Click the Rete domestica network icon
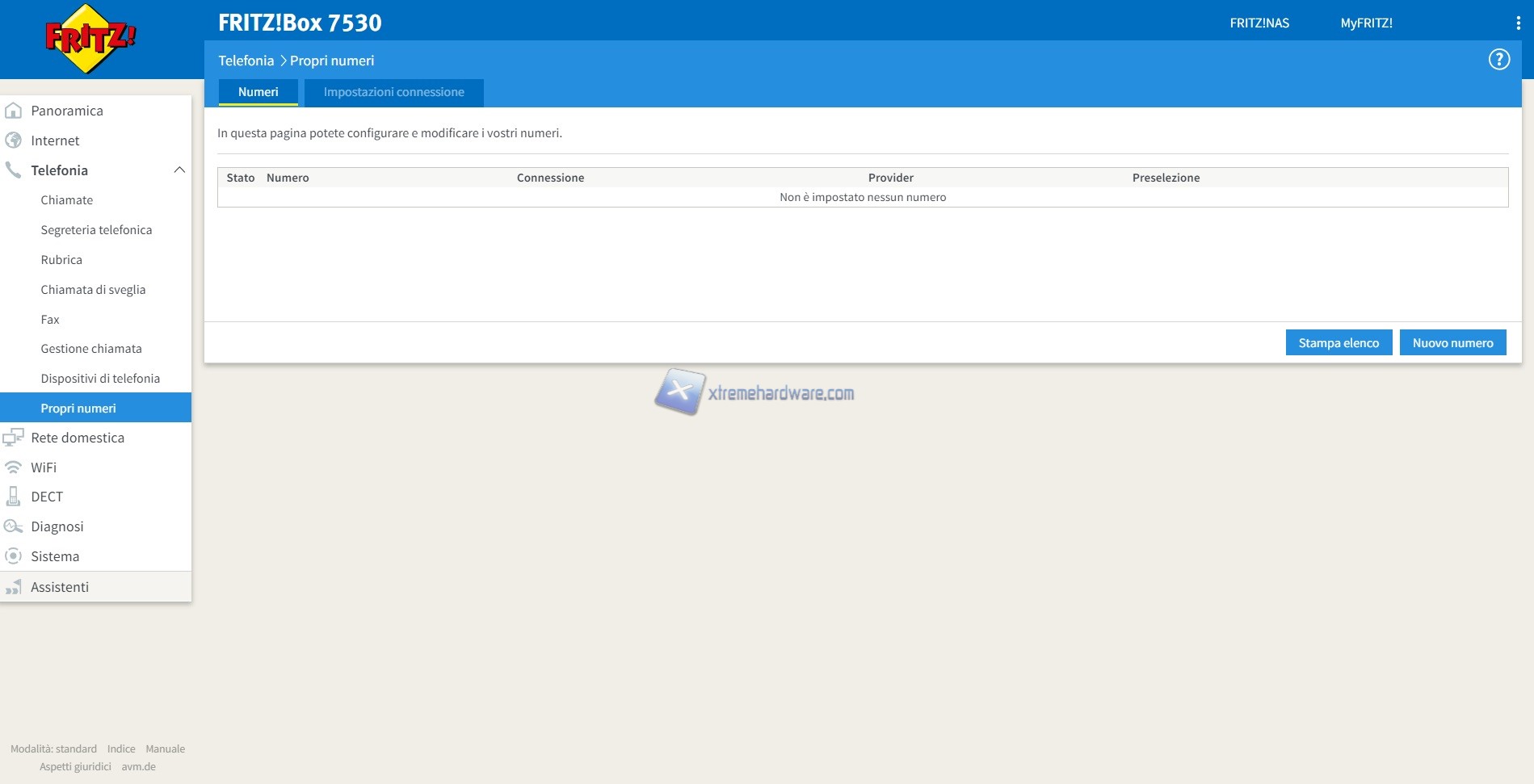The height and width of the screenshot is (784, 1534). (14, 438)
